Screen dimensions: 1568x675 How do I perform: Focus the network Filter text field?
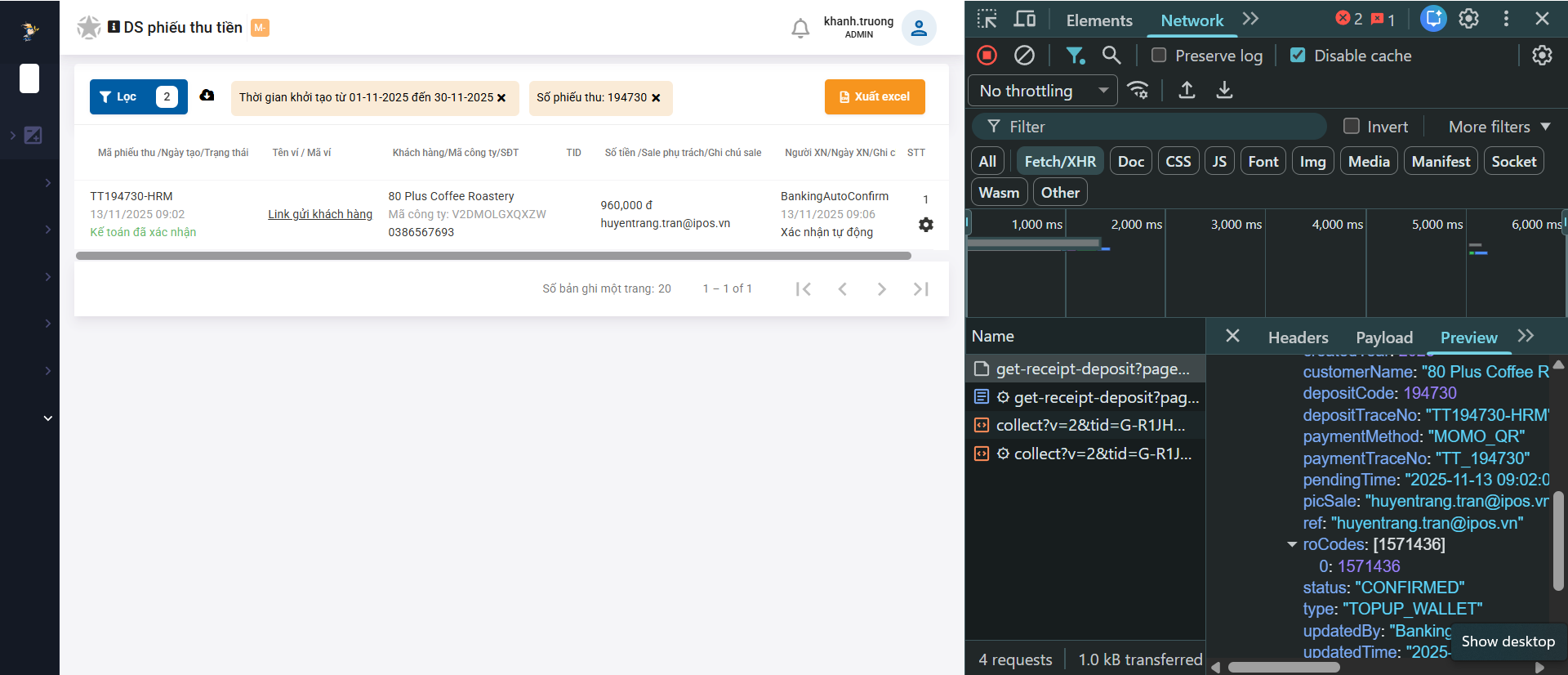click(1150, 127)
